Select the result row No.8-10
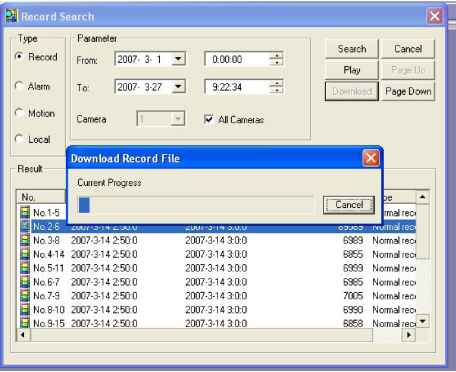The image size is (456, 372). click(217, 310)
